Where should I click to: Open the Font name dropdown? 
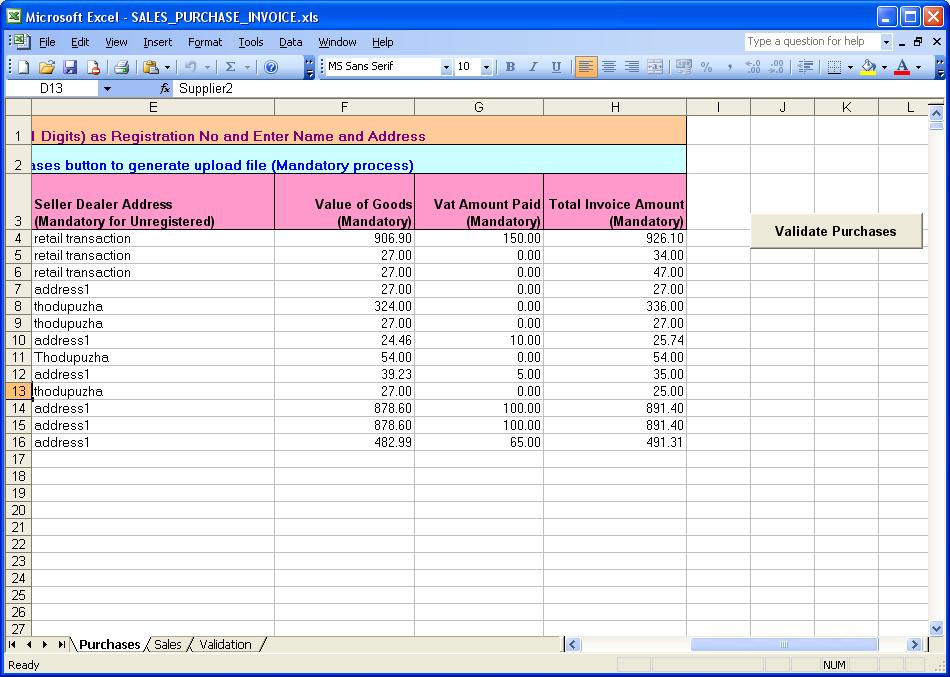tap(447, 67)
